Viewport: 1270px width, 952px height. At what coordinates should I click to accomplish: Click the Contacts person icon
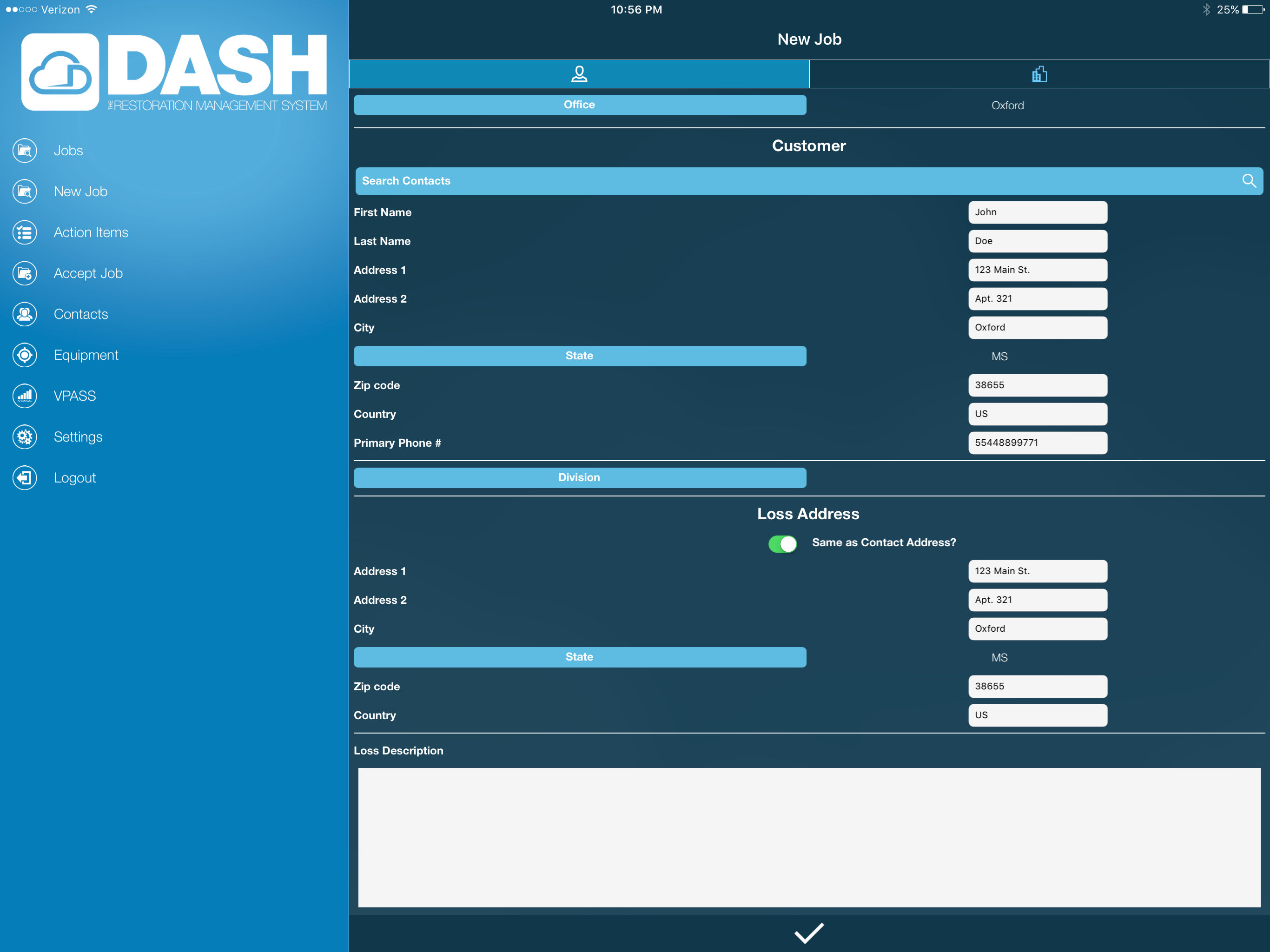[x=25, y=314]
